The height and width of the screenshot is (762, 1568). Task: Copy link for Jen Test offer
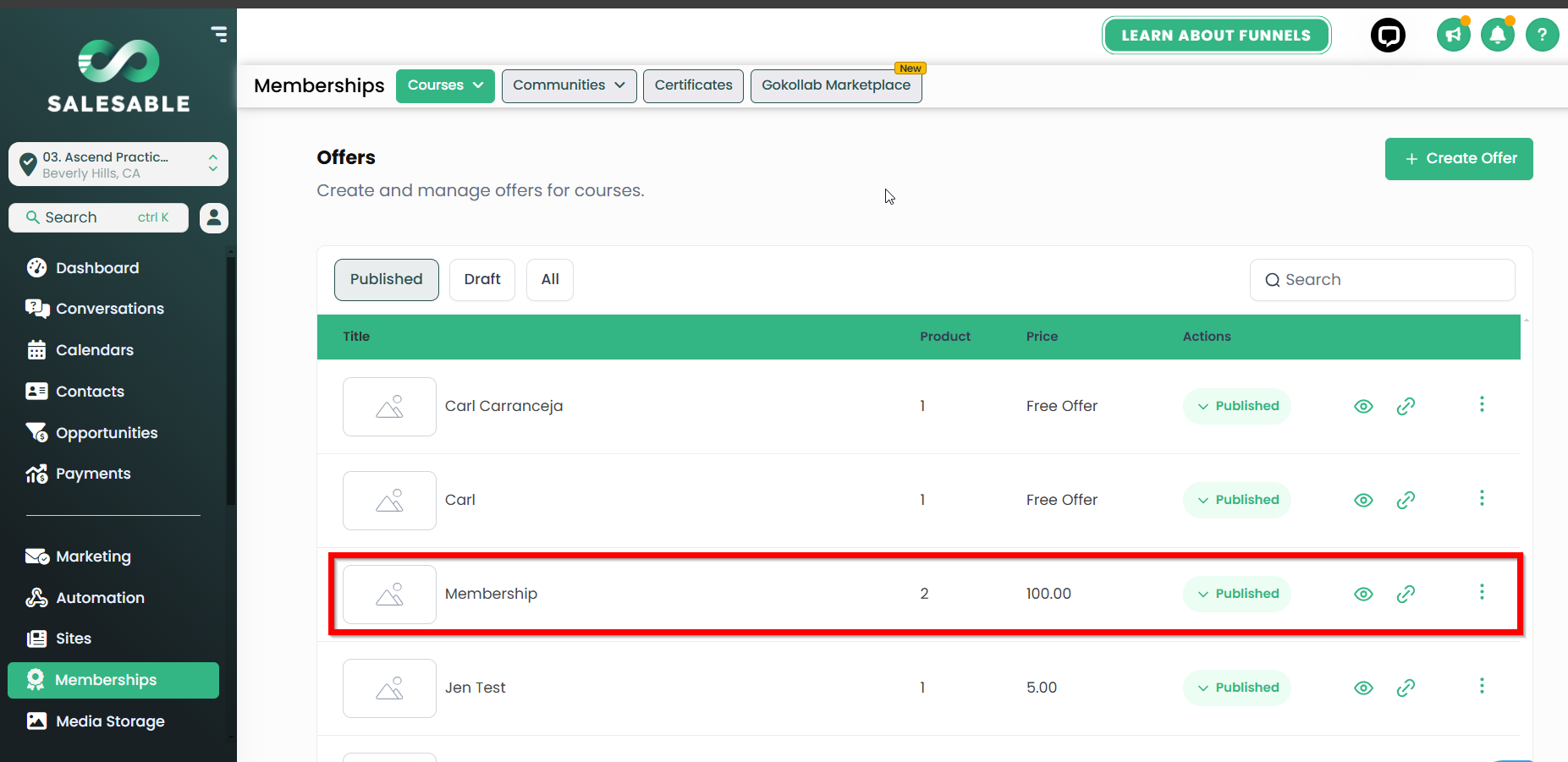(x=1406, y=688)
